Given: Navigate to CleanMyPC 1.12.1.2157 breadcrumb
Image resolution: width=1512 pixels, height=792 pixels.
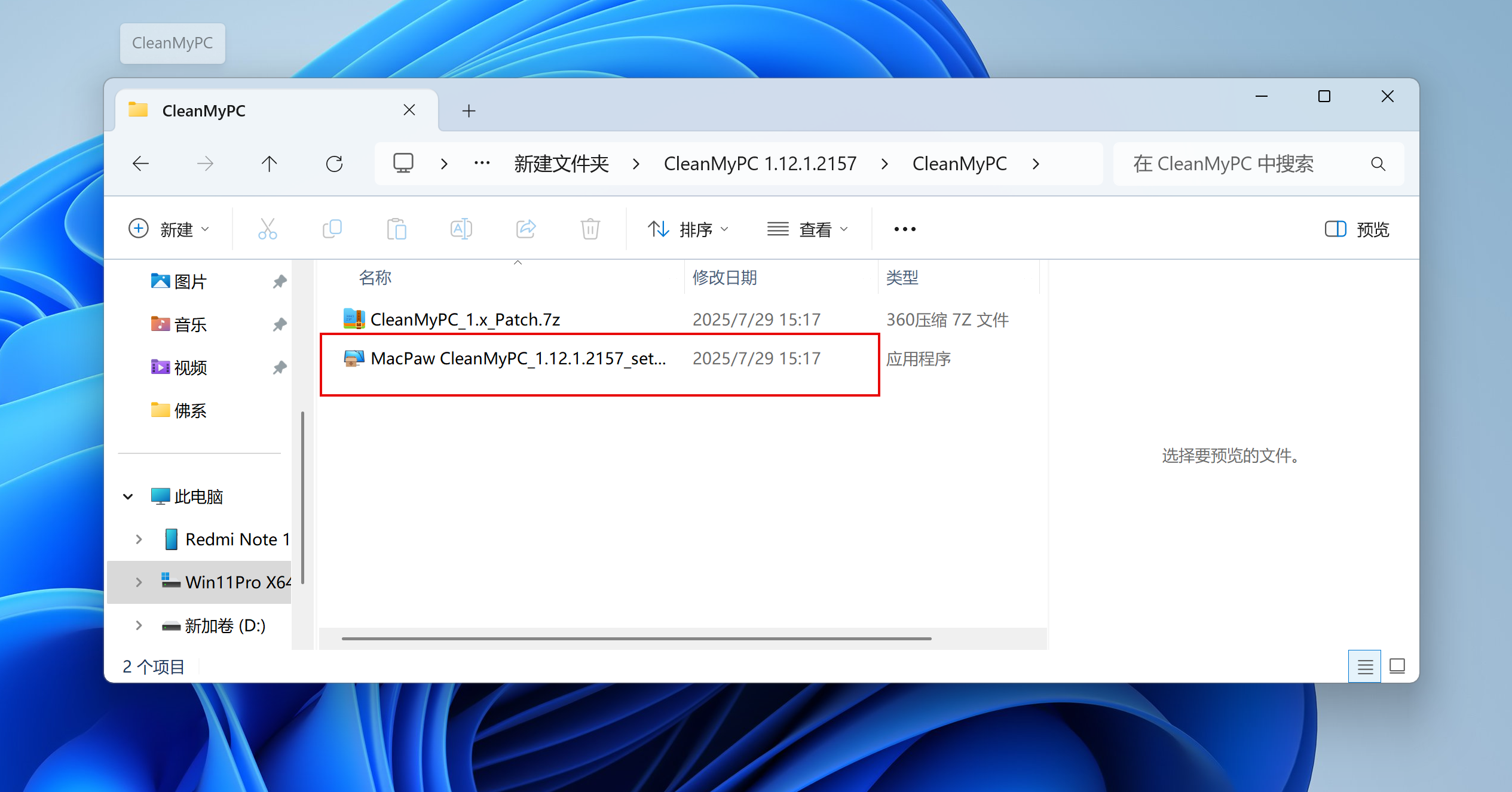Looking at the screenshot, I should click(x=760, y=164).
